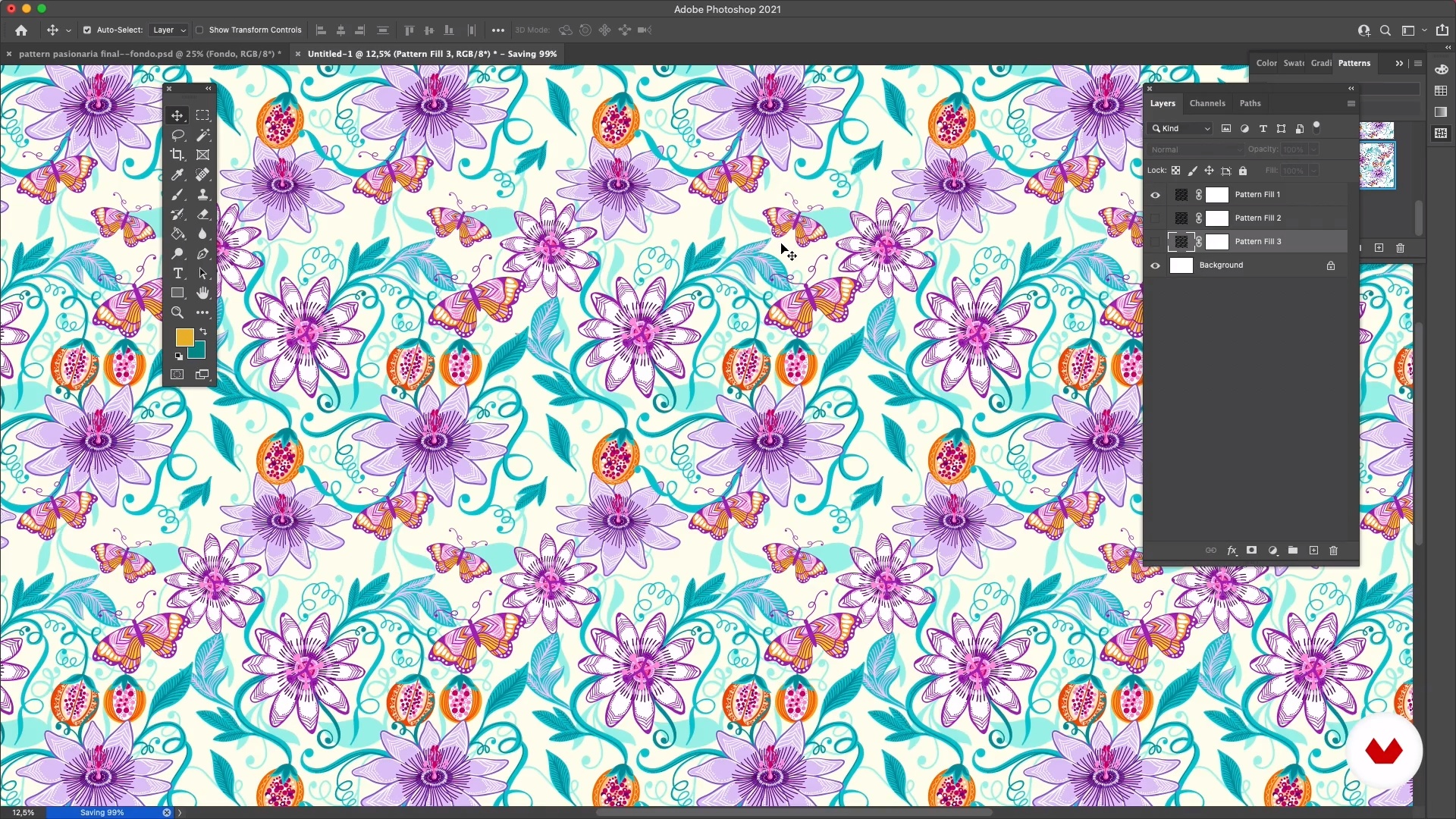Open the Color panel tab
This screenshot has height=819, width=1456.
pos(1266,63)
